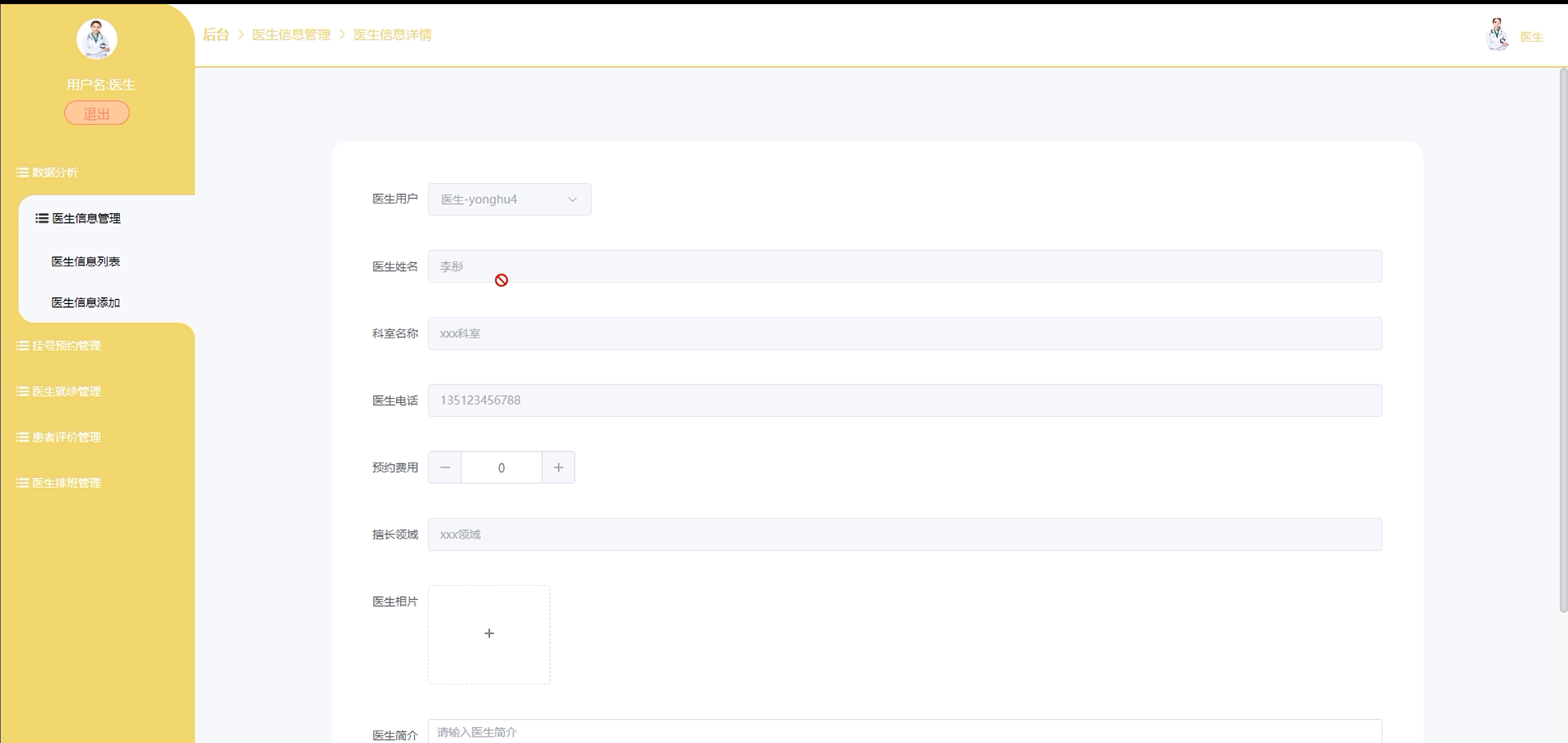Select 医生信息列表 submenu item
The width and height of the screenshot is (1568, 743).
point(85,262)
